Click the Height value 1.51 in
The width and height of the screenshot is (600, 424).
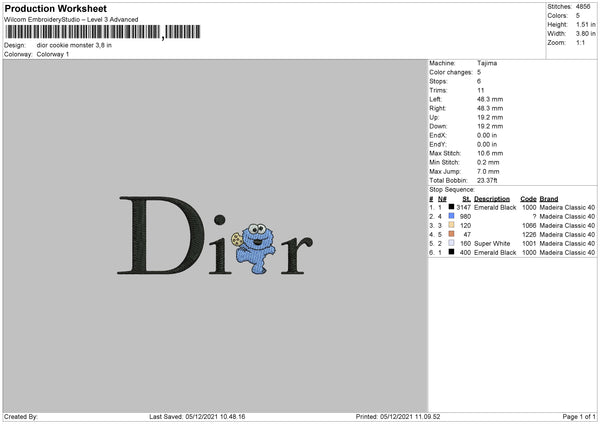pos(586,24)
